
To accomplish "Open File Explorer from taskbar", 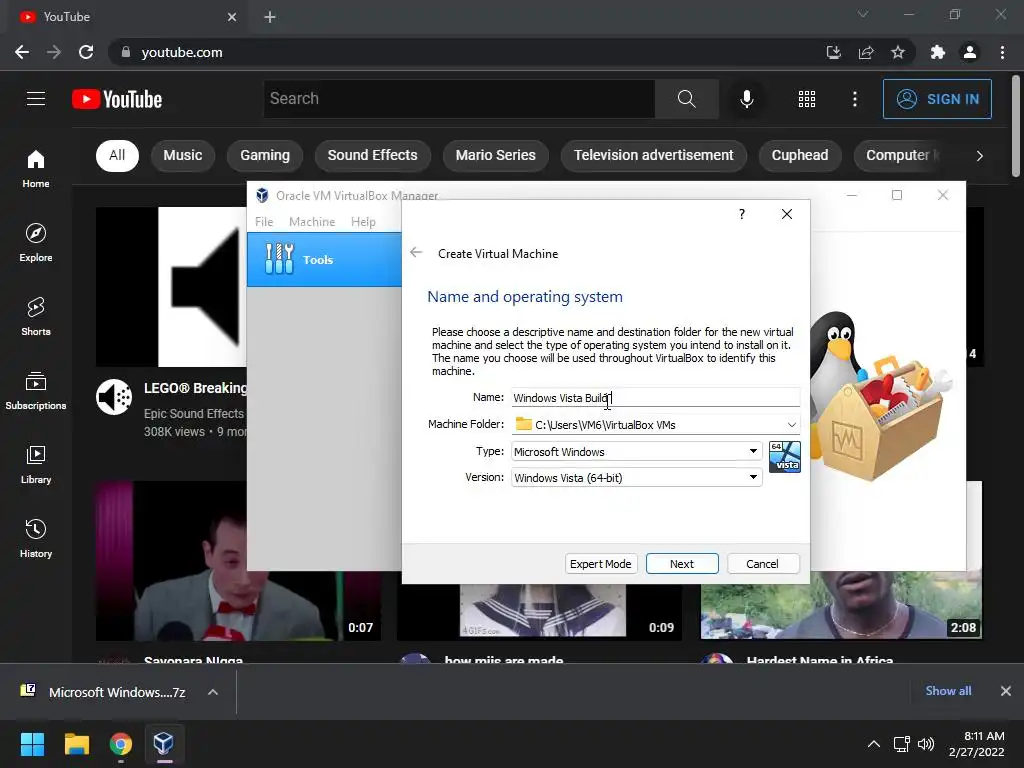I will [x=76, y=744].
